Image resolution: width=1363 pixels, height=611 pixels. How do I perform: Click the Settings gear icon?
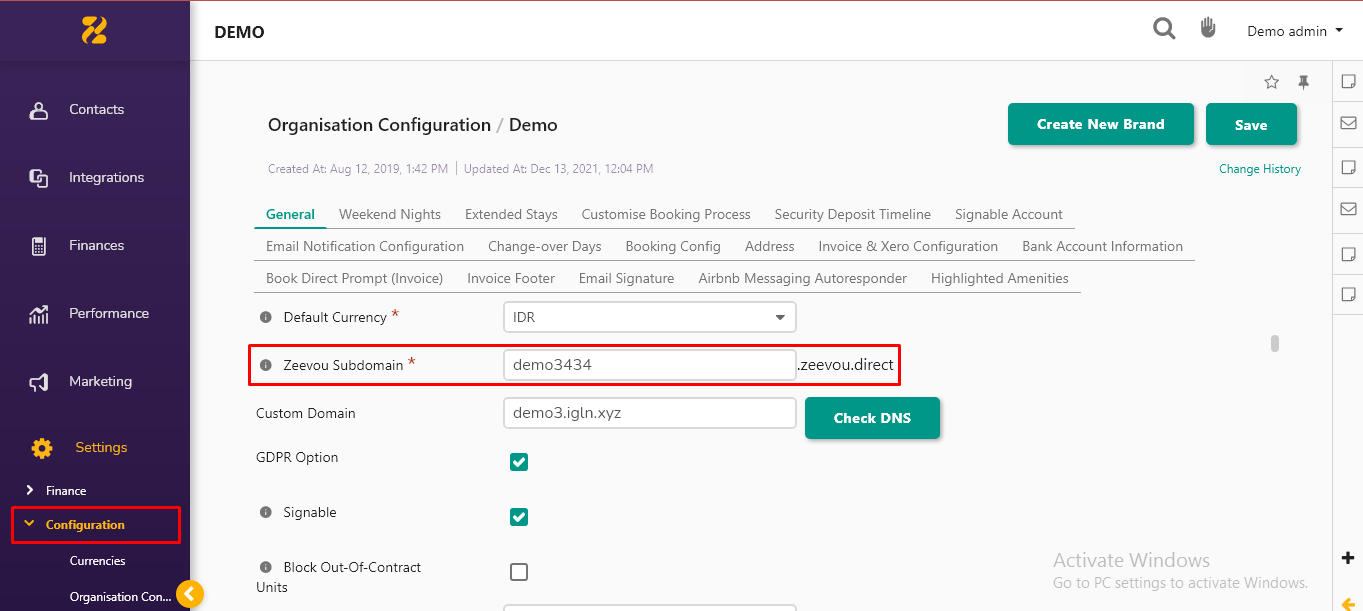click(42, 448)
